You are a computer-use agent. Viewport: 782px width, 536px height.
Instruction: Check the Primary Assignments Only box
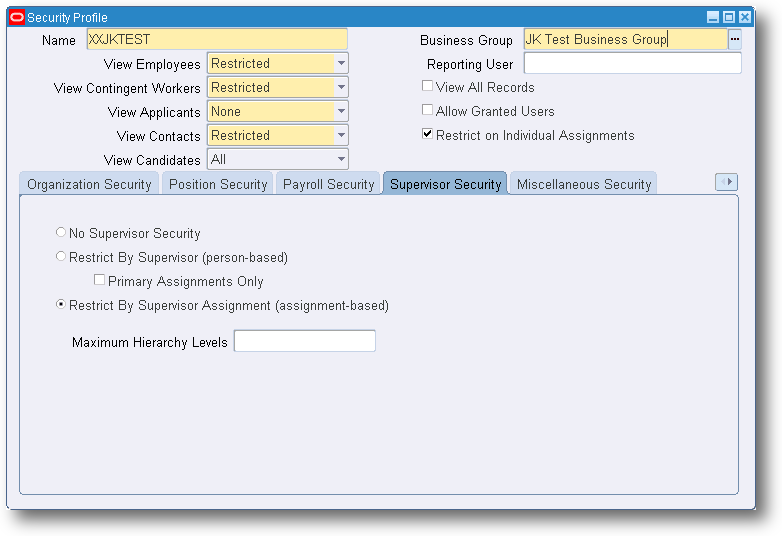click(x=99, y=280)
